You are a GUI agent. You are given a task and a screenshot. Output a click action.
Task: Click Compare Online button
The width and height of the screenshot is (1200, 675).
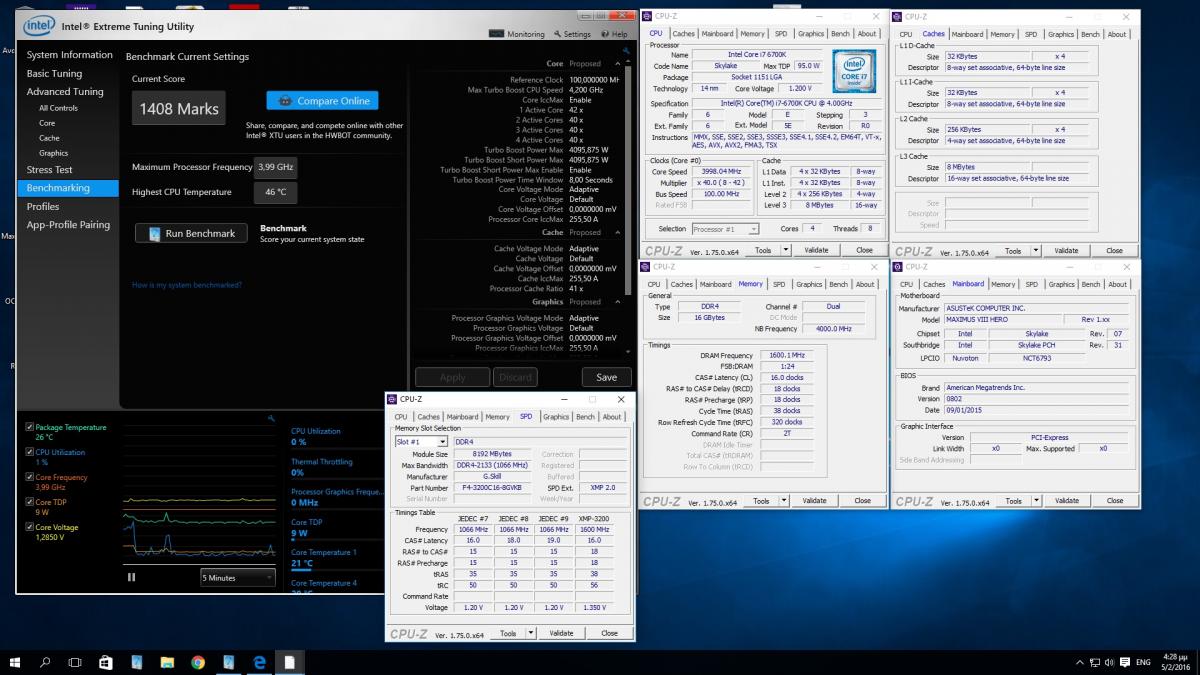click(x=323, y=100)
